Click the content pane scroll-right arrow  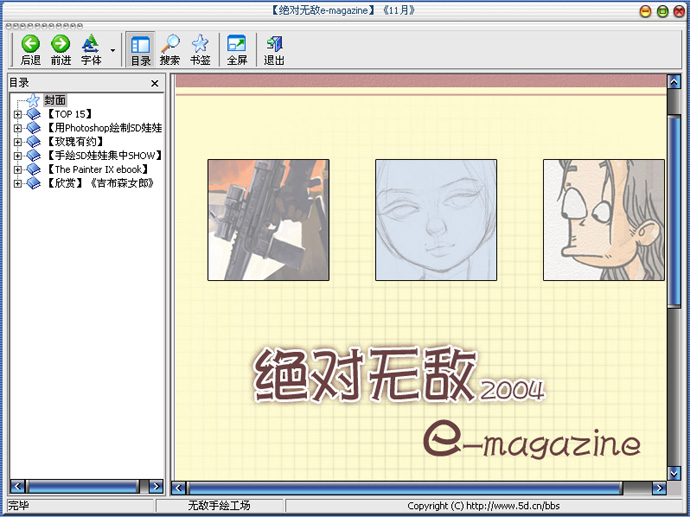coord(659,488)
